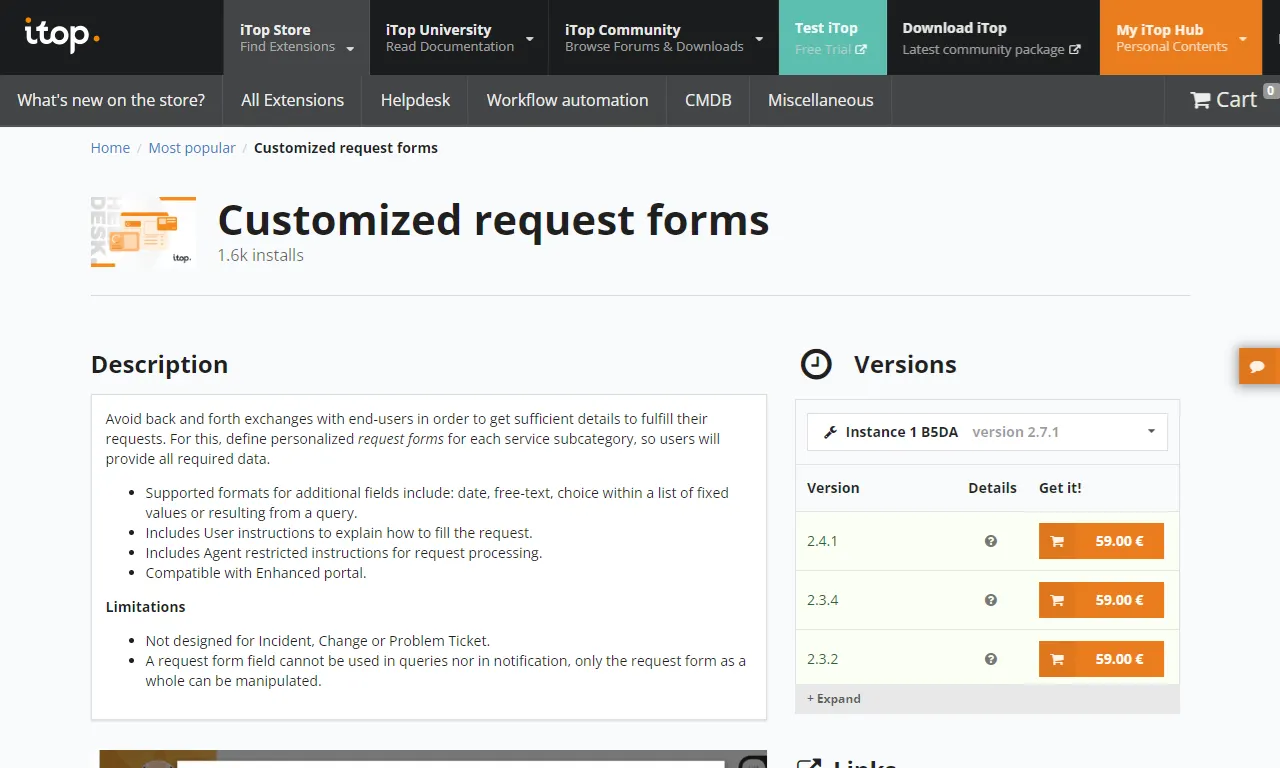Click the Not designed for Incident bullet

tap(318, 641)
